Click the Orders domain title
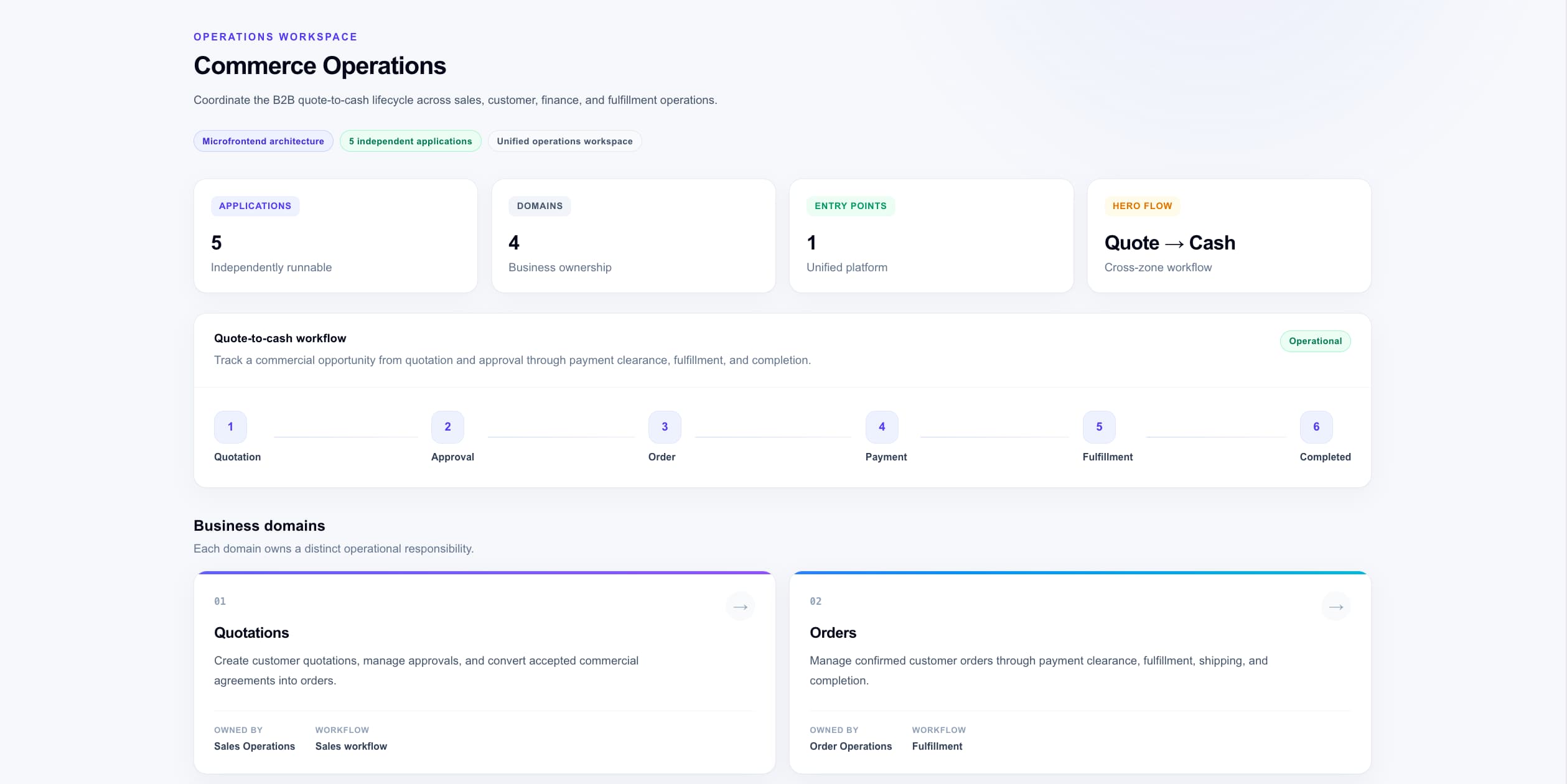The height and width of the screenshot is (784, 1567). coord(833,633)
